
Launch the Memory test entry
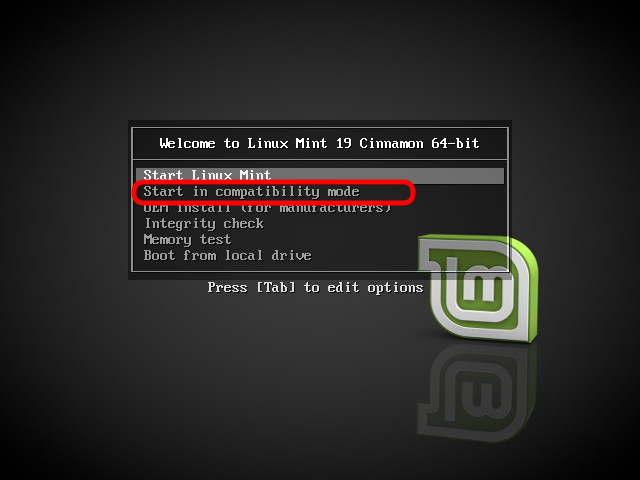point(187,240)
